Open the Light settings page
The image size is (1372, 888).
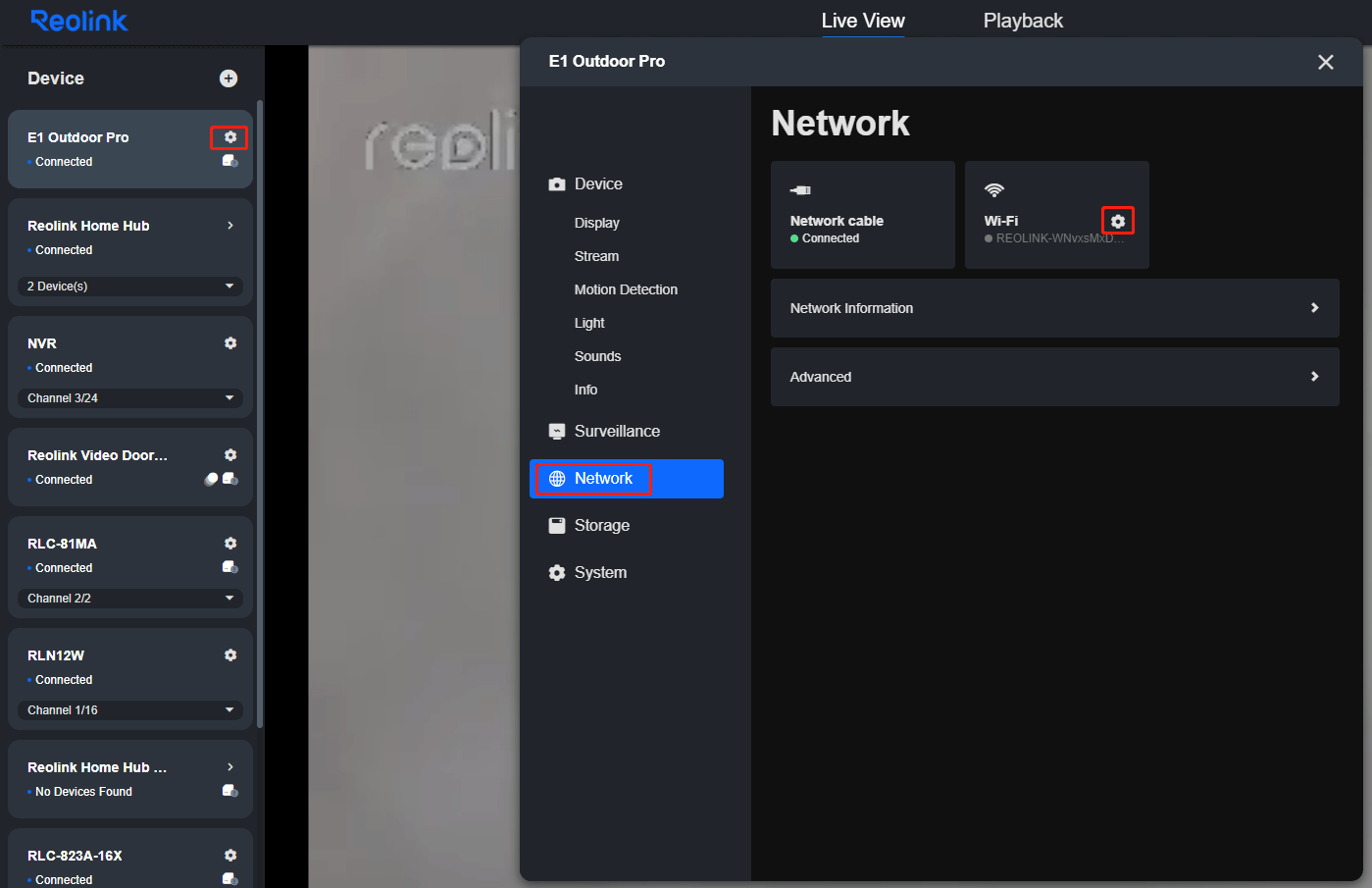(589, 323)
